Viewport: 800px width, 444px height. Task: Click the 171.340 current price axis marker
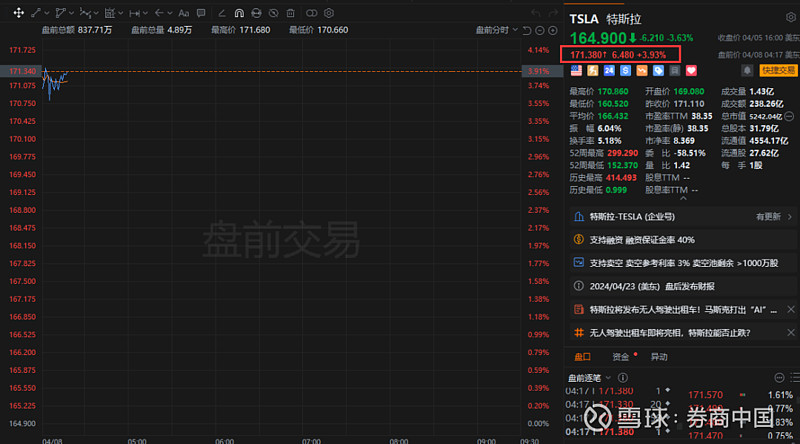tap(21, 71)
